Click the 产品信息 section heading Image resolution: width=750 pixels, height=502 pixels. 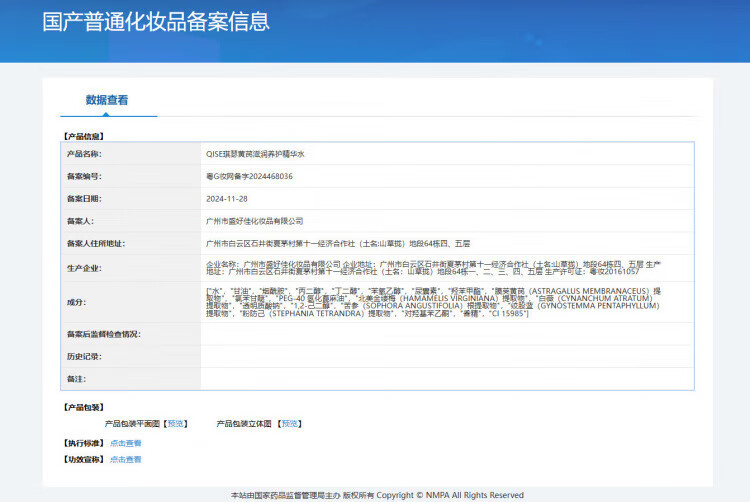(83, 135)
